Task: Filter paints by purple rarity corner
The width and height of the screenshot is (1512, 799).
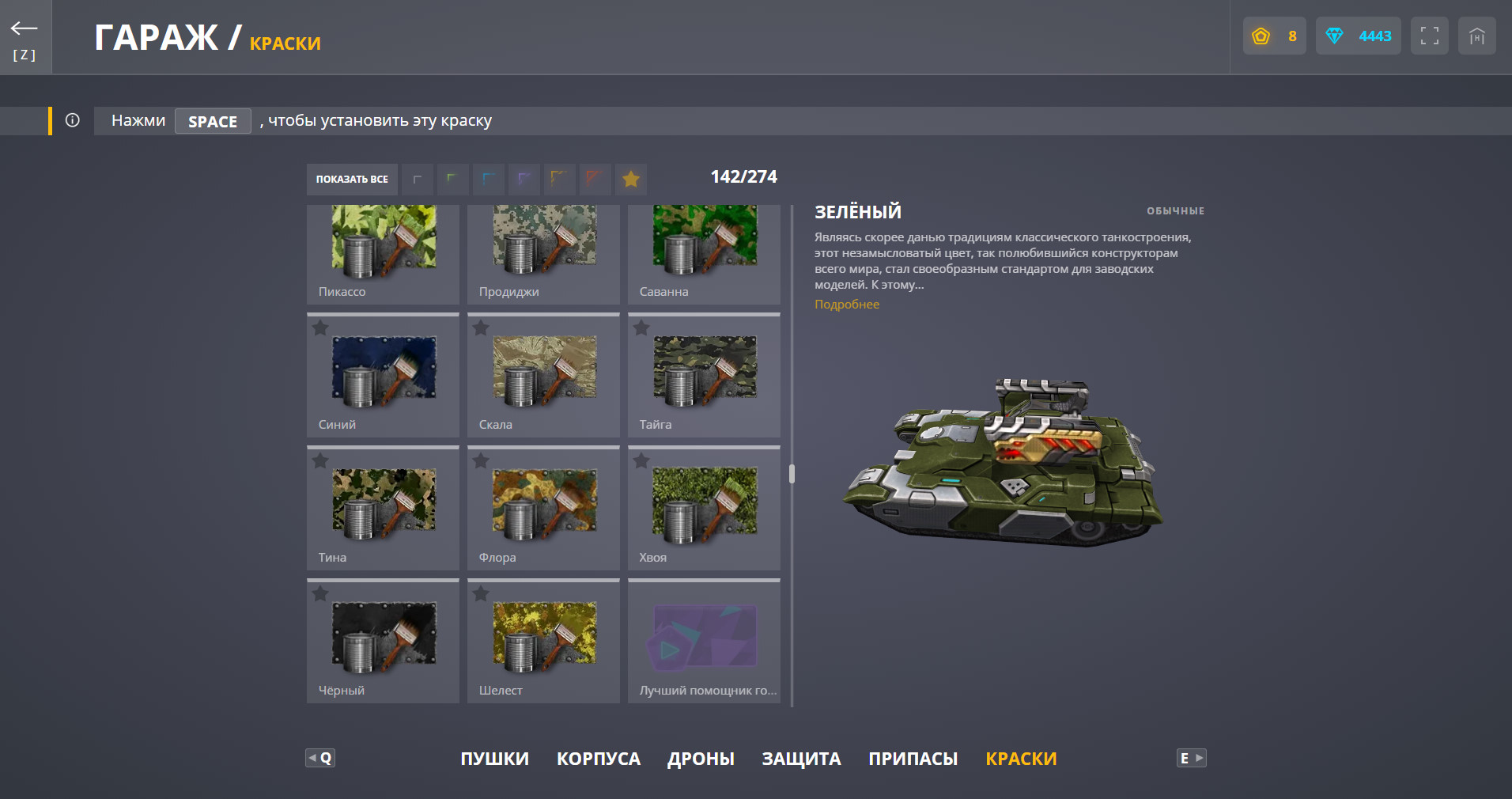Action: (524, 180)
